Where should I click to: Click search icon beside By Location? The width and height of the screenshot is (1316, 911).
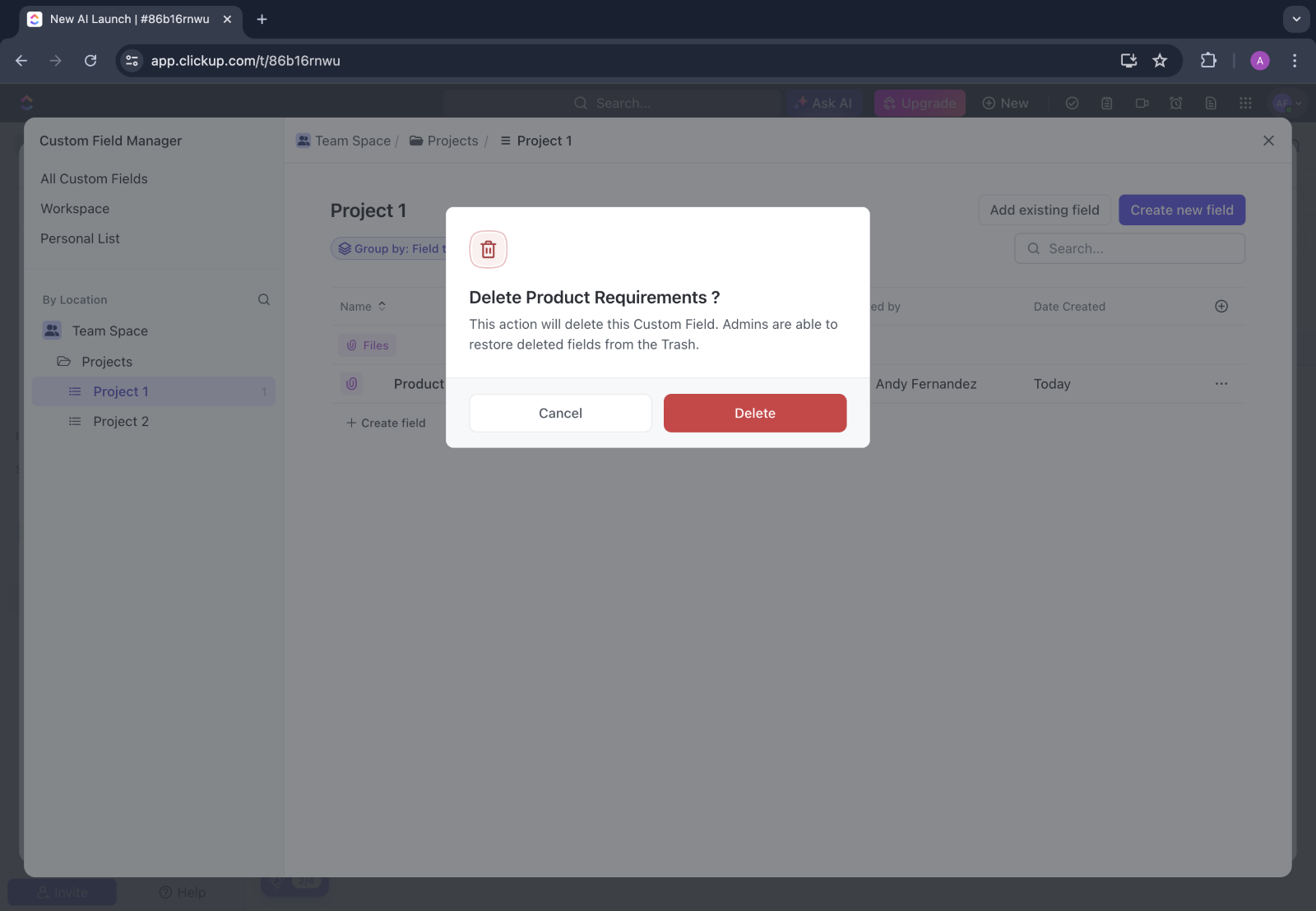[x=264, y=300]
